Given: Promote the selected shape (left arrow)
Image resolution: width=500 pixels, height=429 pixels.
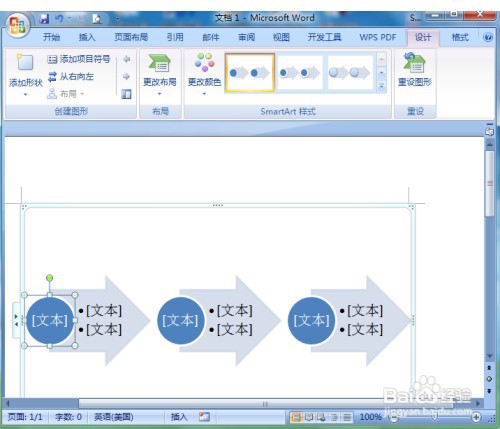Looking at the screenshot, I should pos(126,59).
